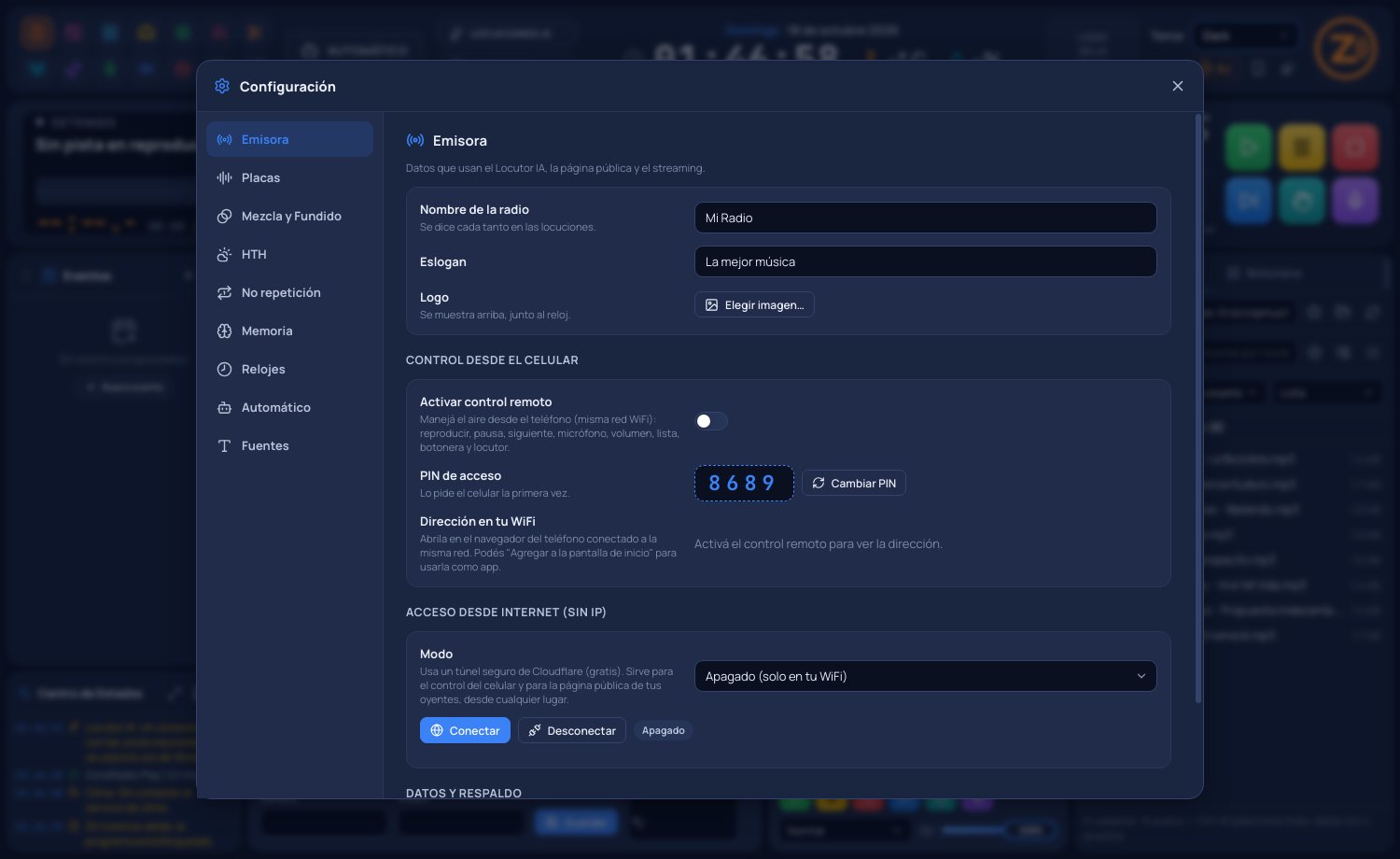Click the broadcast icon beside Emisora heading
This screenshot has height=859, width=1400.
coord(415,140)
